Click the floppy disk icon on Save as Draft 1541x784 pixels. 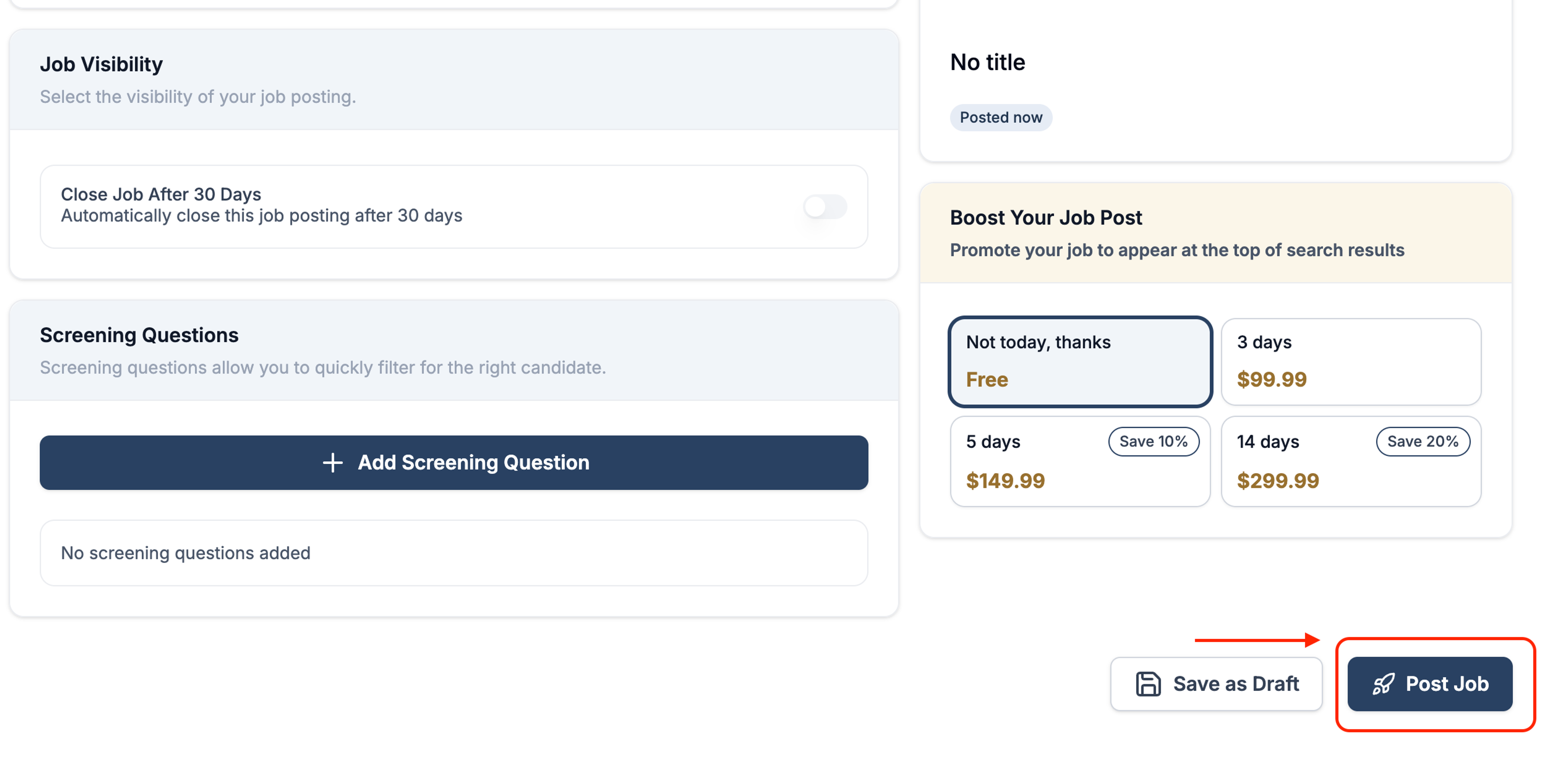tap(1148, 684)
